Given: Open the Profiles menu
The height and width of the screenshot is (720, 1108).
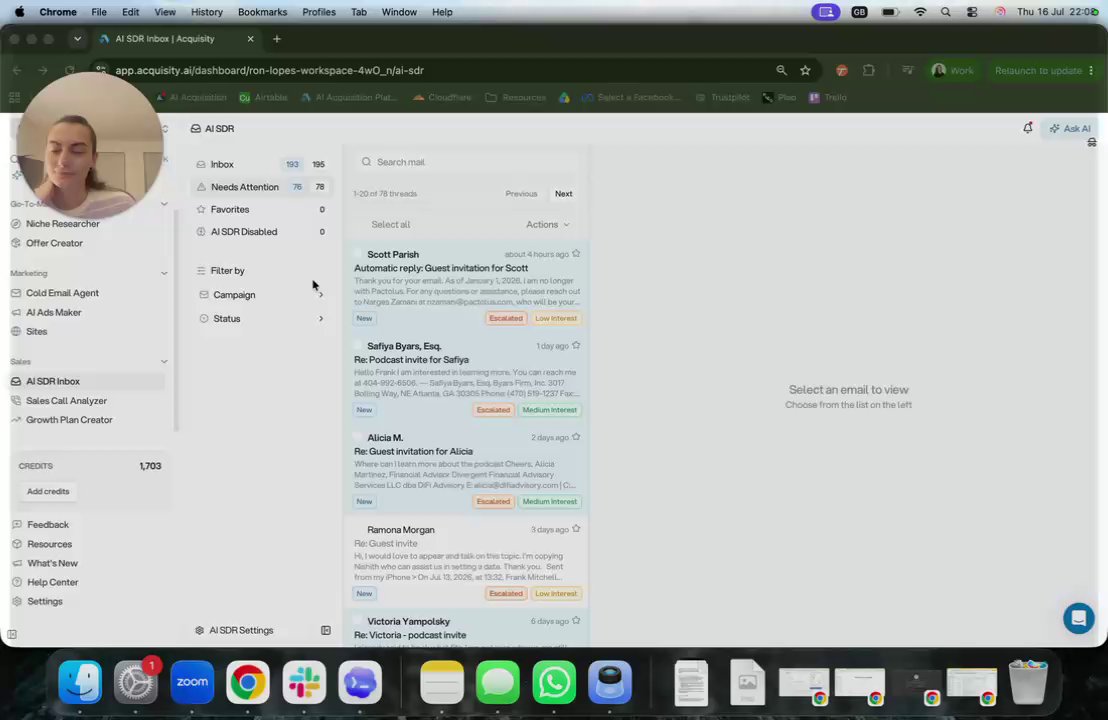Looking at the screenshot, I should pos(319,12).
